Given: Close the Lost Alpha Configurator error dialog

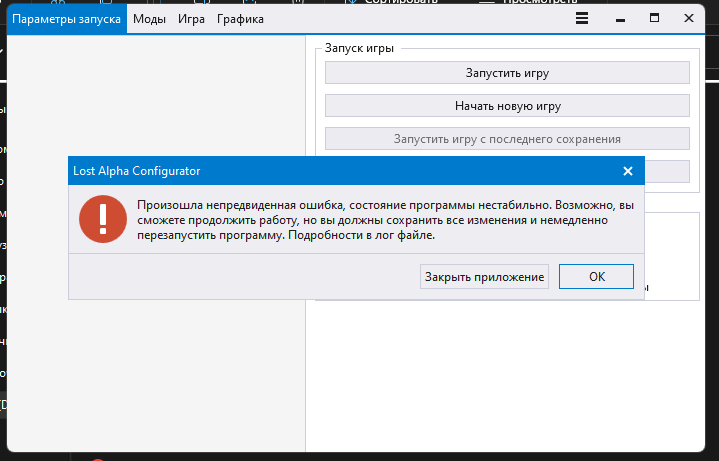Looking at the screenshot, I should [628, 171].
